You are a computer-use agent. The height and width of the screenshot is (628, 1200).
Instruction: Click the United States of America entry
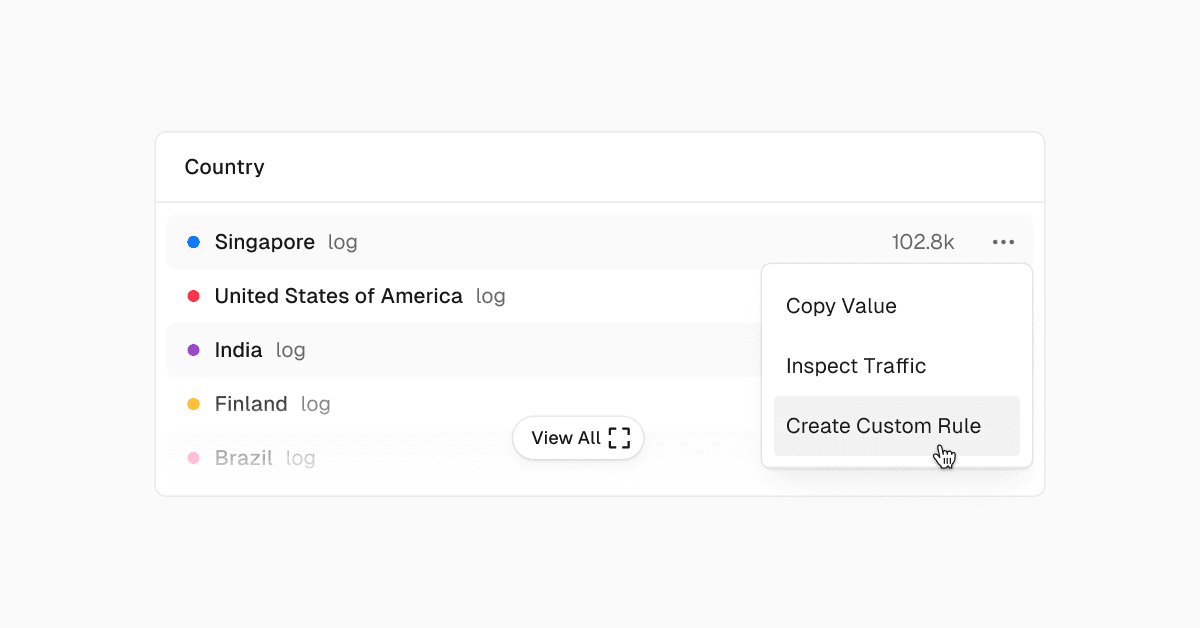click(x=338, y=296)
